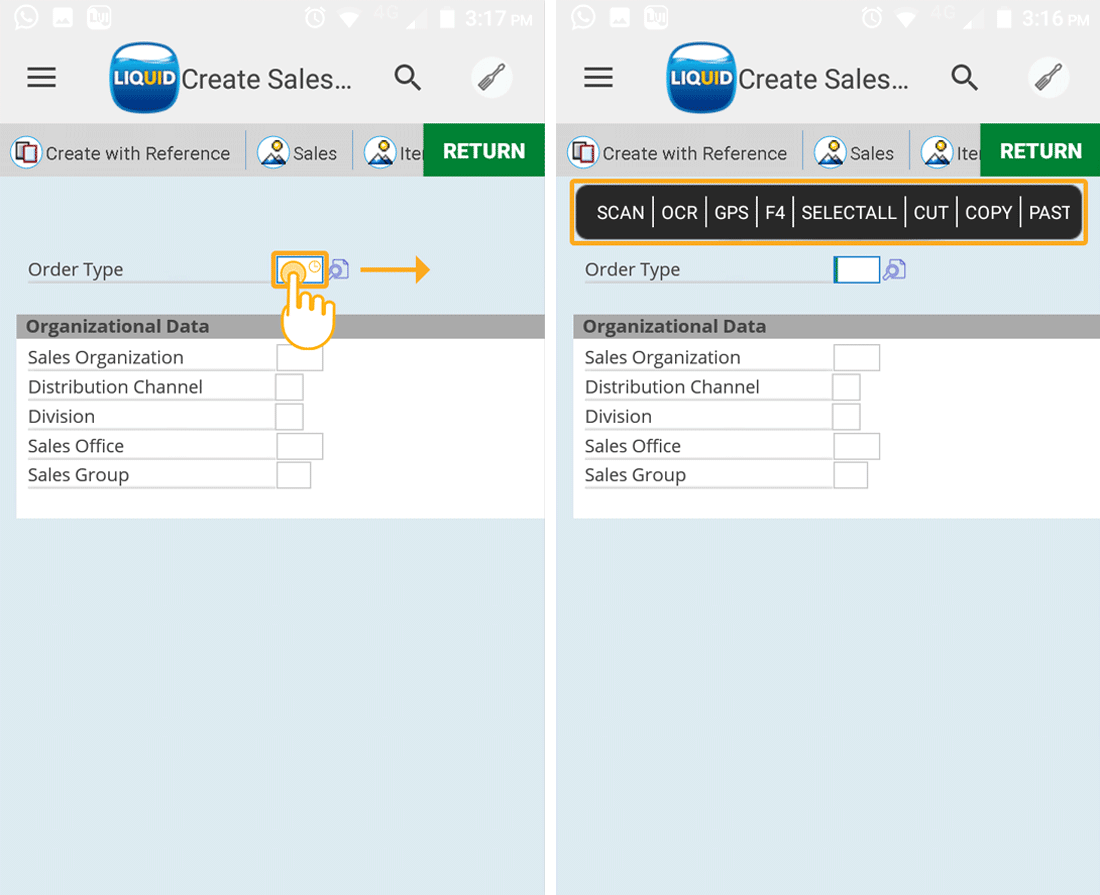Choose OCR from the popup action bar
Viewport: 1100px width, 895px height.
pos(679,212)
